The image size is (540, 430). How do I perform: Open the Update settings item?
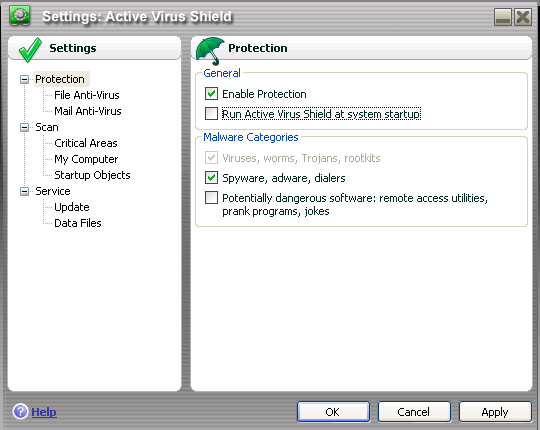(x=72, y=207)
